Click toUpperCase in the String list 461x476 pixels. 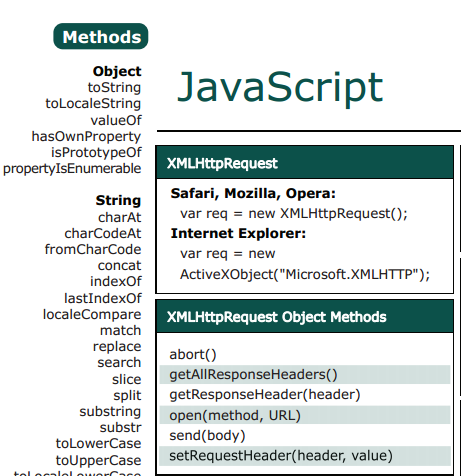(x=98, y=460)
